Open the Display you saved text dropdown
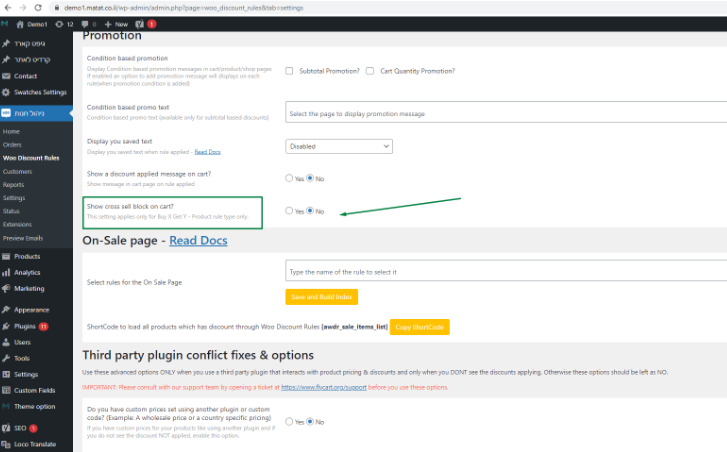The image size is (727, 452). pos(338,146)
